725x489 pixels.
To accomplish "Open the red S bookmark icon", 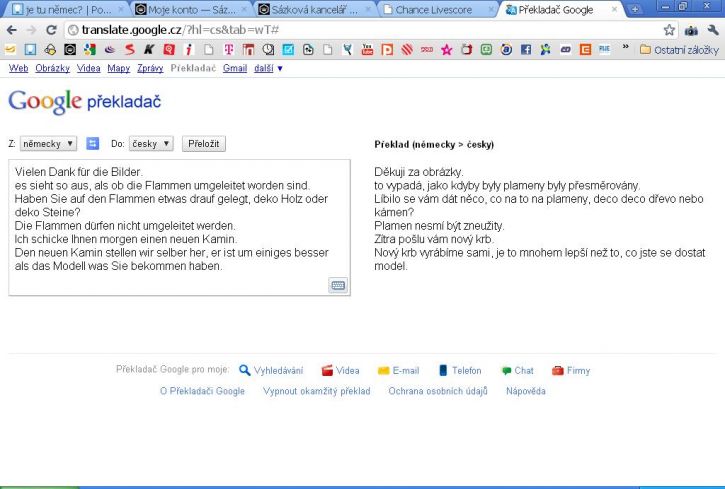I will pos(129,49).
